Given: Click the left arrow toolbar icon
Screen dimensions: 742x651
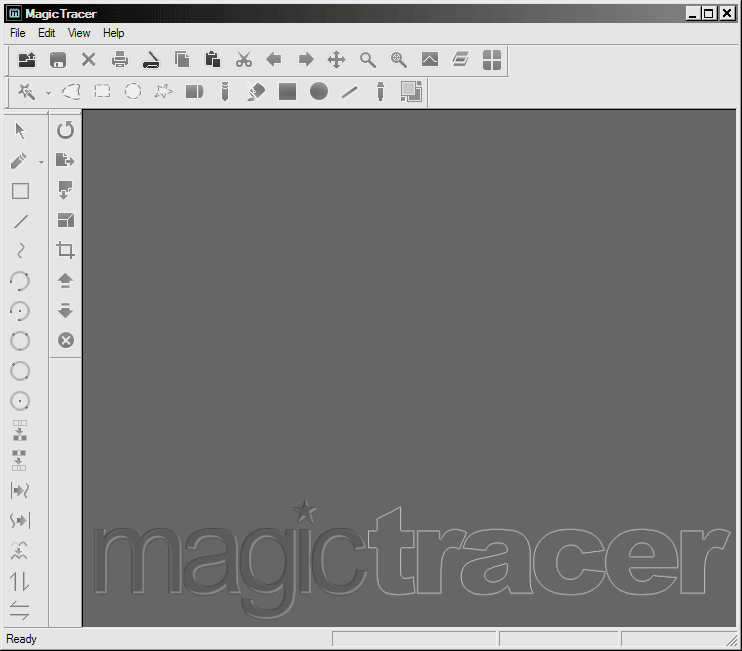Looking at the screenshot, I should 274,60.
